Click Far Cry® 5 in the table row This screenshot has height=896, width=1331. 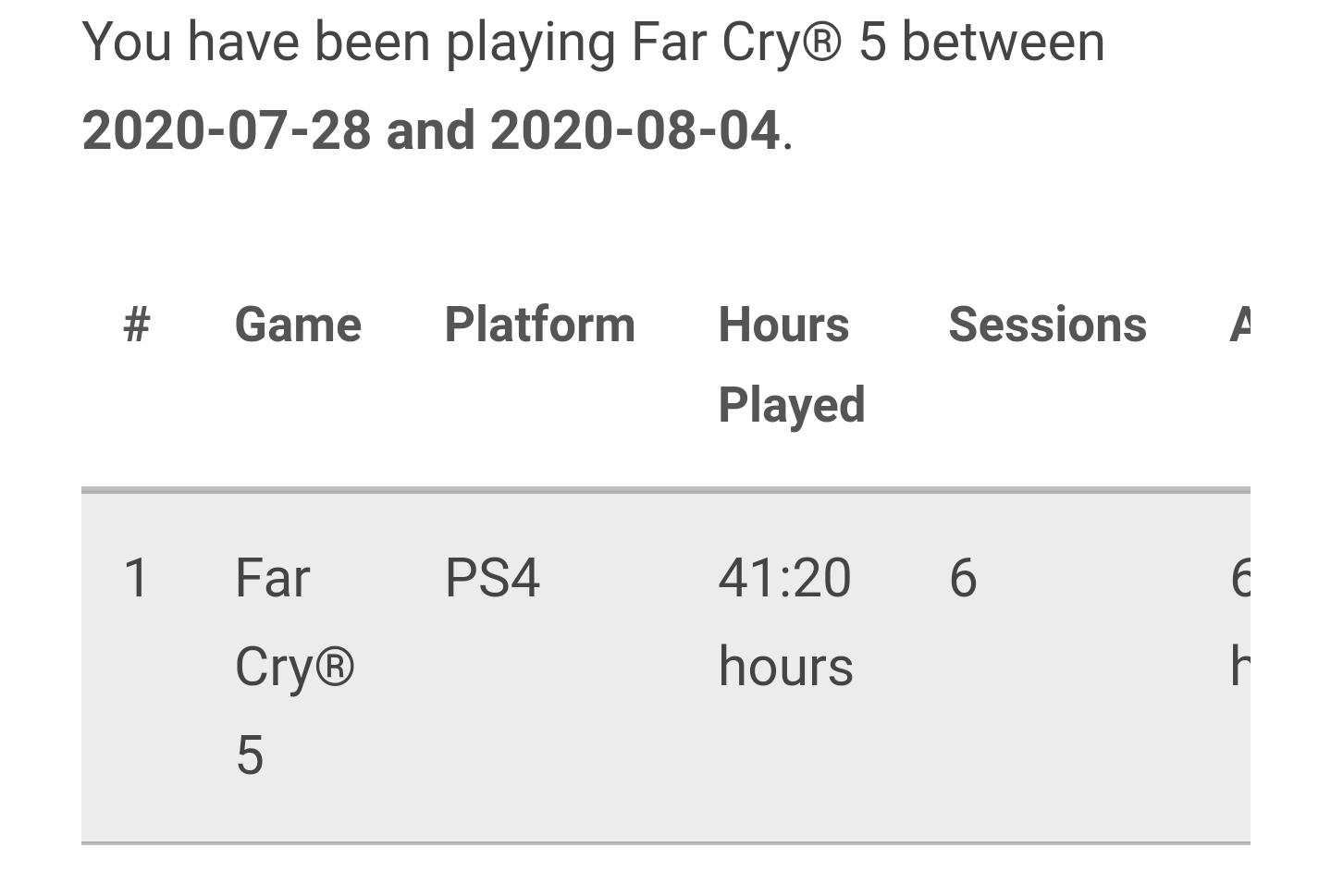(293, 666)
